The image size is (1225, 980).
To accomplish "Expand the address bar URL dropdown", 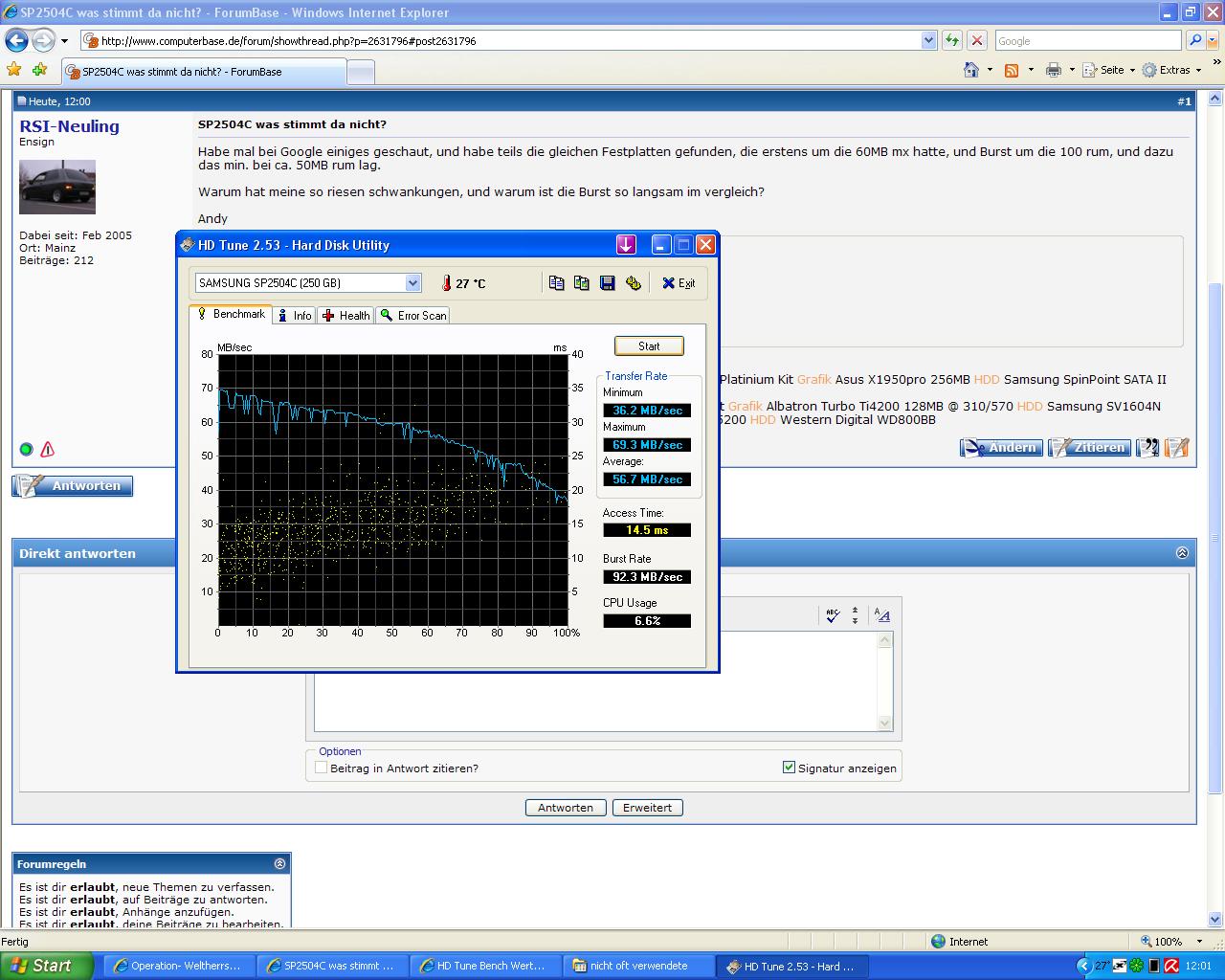I will [x=928, y=41].
